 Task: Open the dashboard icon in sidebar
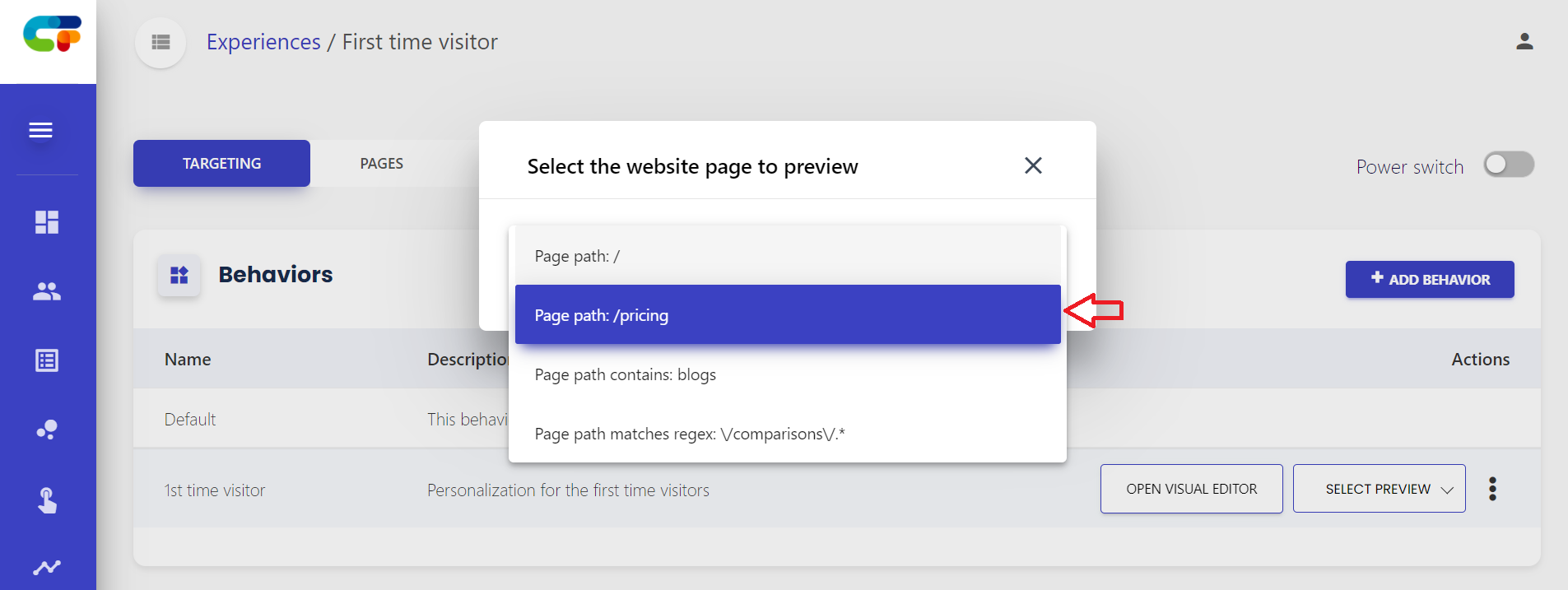click(x=47, y=222)
